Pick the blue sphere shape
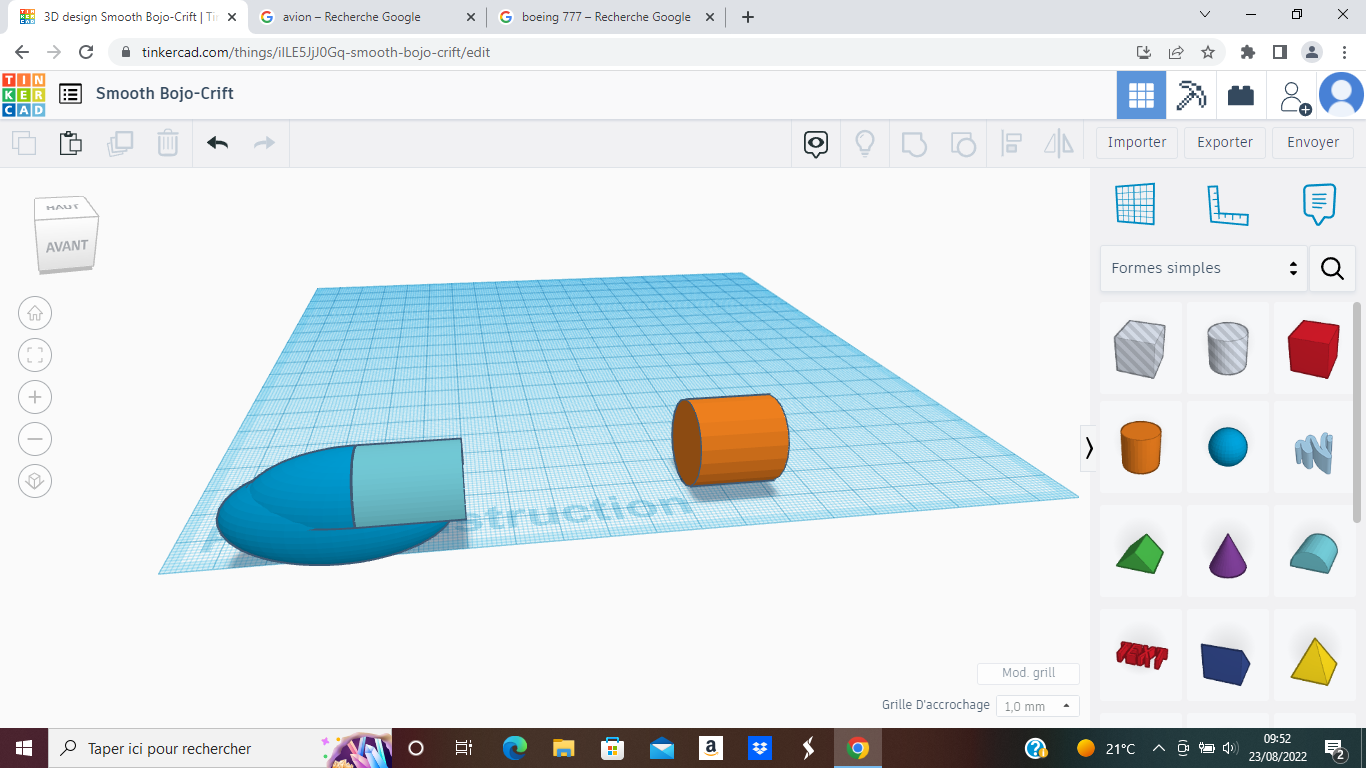The image size is (1366, 768). (1228, 447)
